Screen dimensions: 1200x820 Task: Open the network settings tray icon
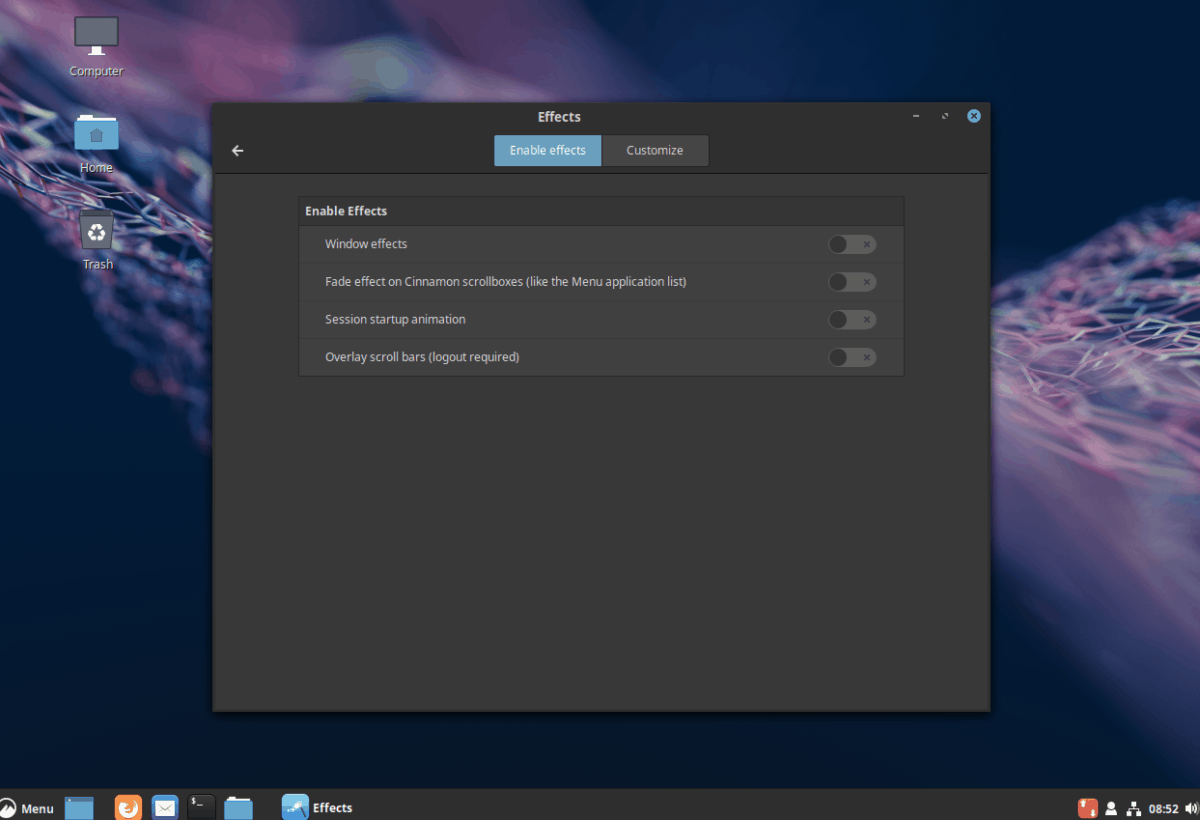click(x=1133, y=807)
